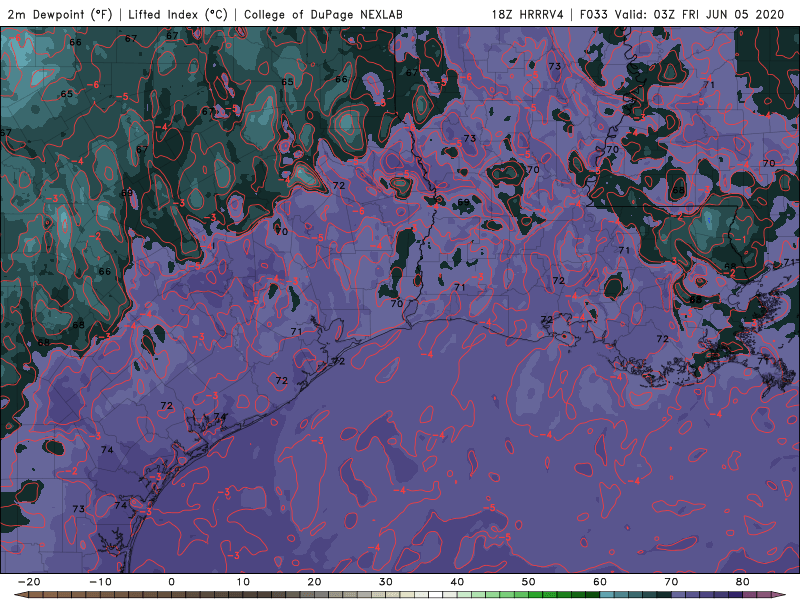This screenshot has width=800, height=600.
Task: Click the 20 label on the color scale
Action: 314,582
